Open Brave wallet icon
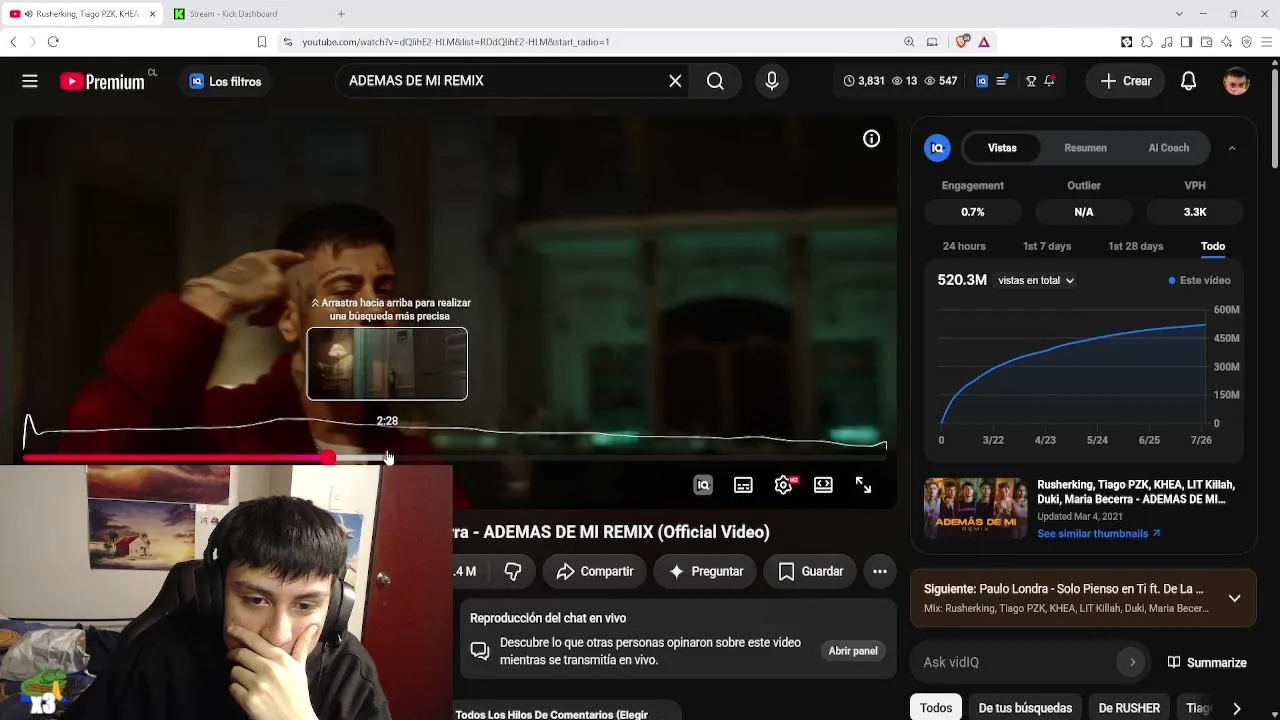The image size is (1280, 720). [x=1206, y=42]
